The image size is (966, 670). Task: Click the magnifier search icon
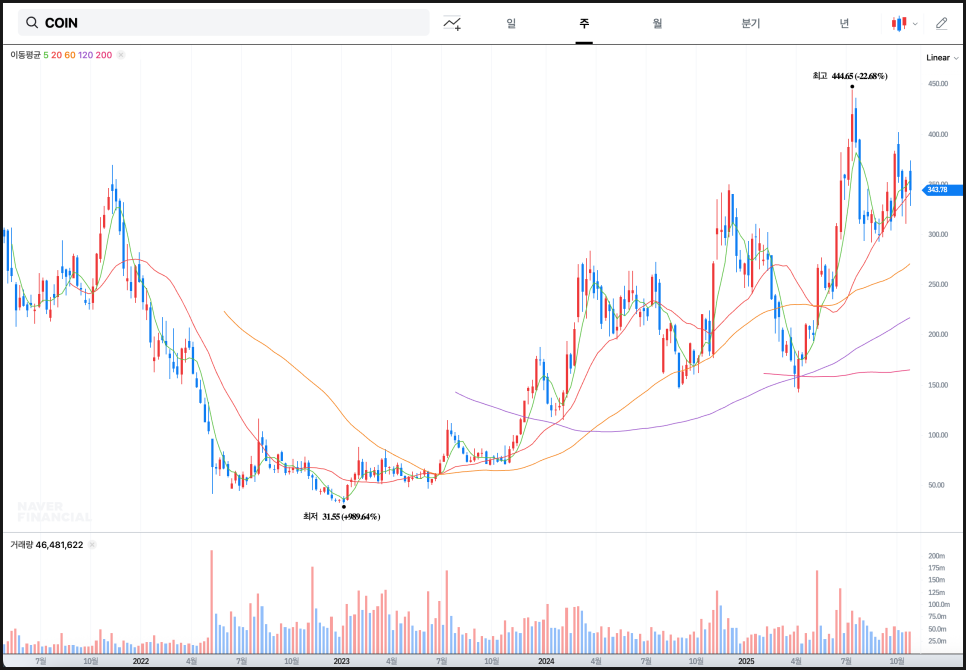pyautogui.click(x=31, y=23)
